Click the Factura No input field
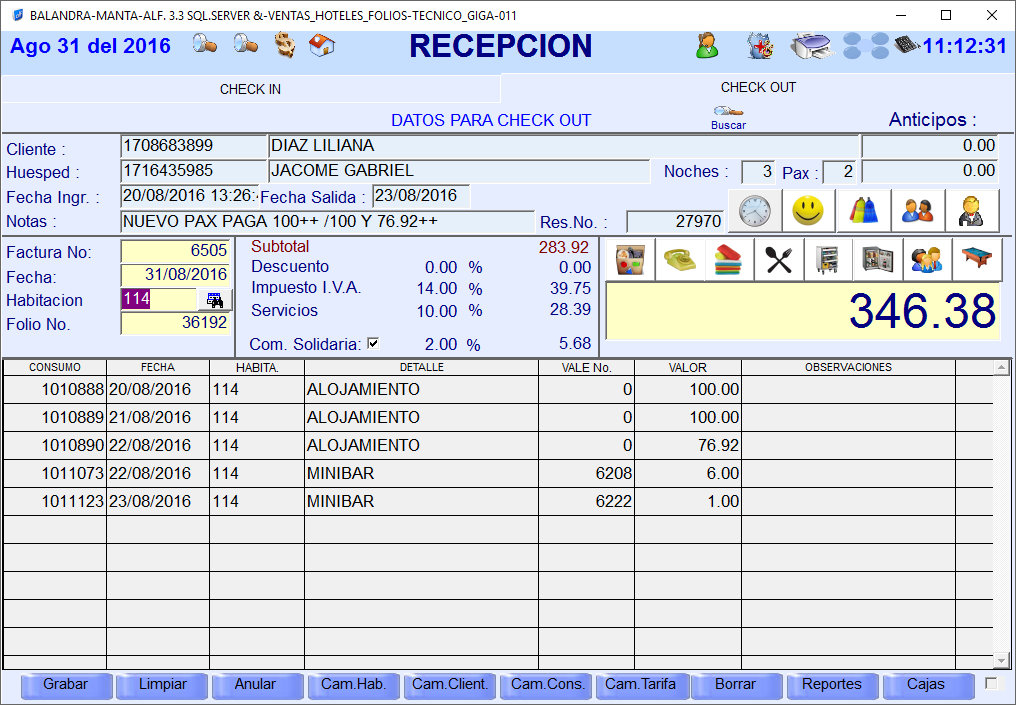 click(x=175, y=251)
